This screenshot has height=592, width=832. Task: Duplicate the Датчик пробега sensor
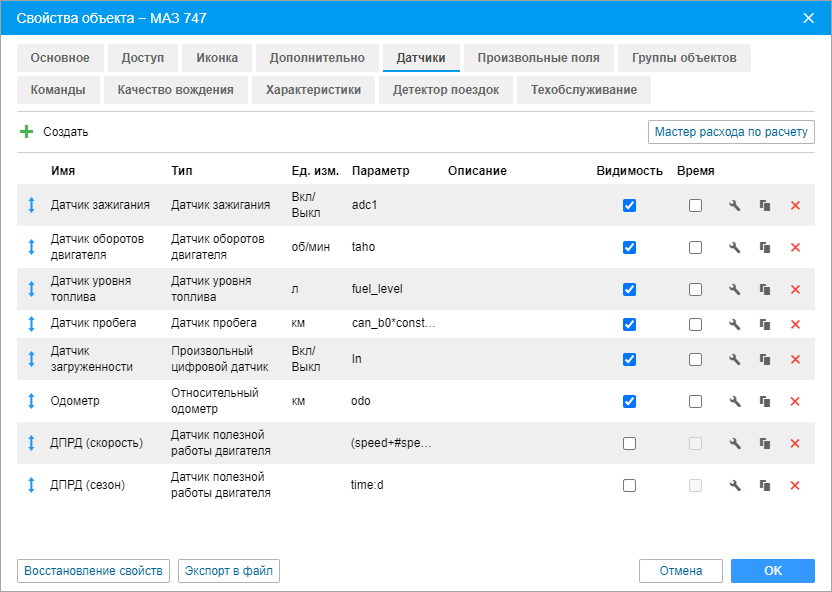(x=765, y=324)
